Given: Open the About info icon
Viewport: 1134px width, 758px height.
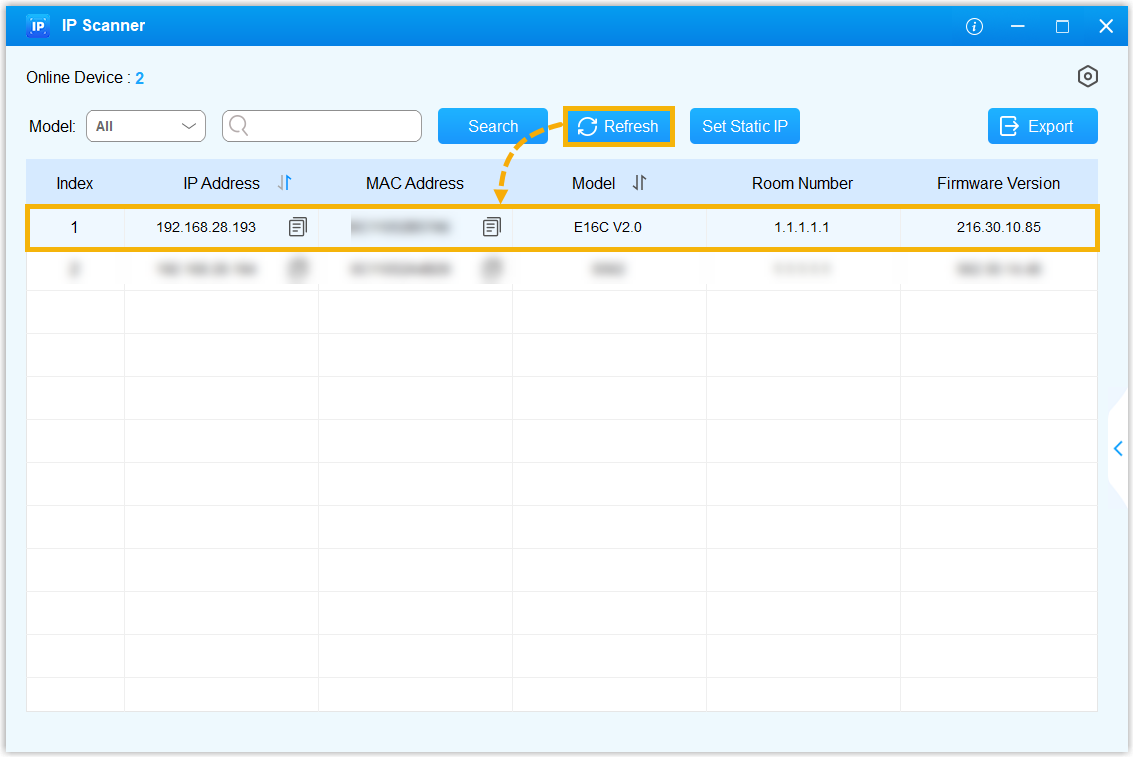Looking at the screenshot, I should pos(974,27).
